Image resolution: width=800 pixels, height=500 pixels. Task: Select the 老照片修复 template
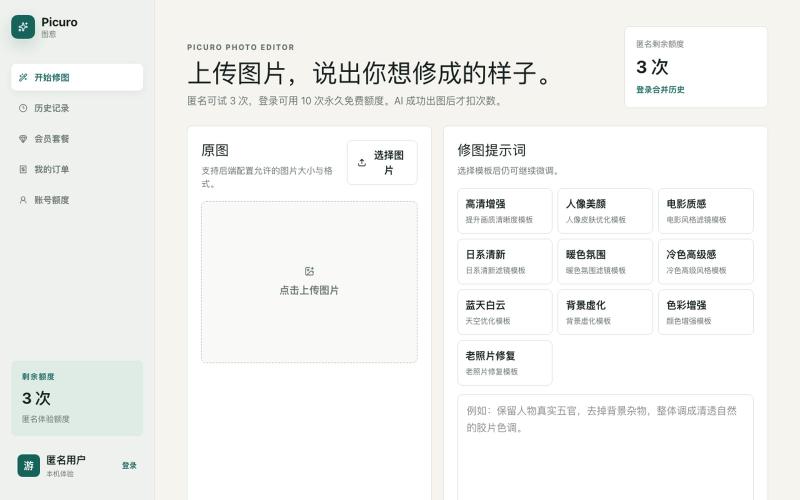505,363
